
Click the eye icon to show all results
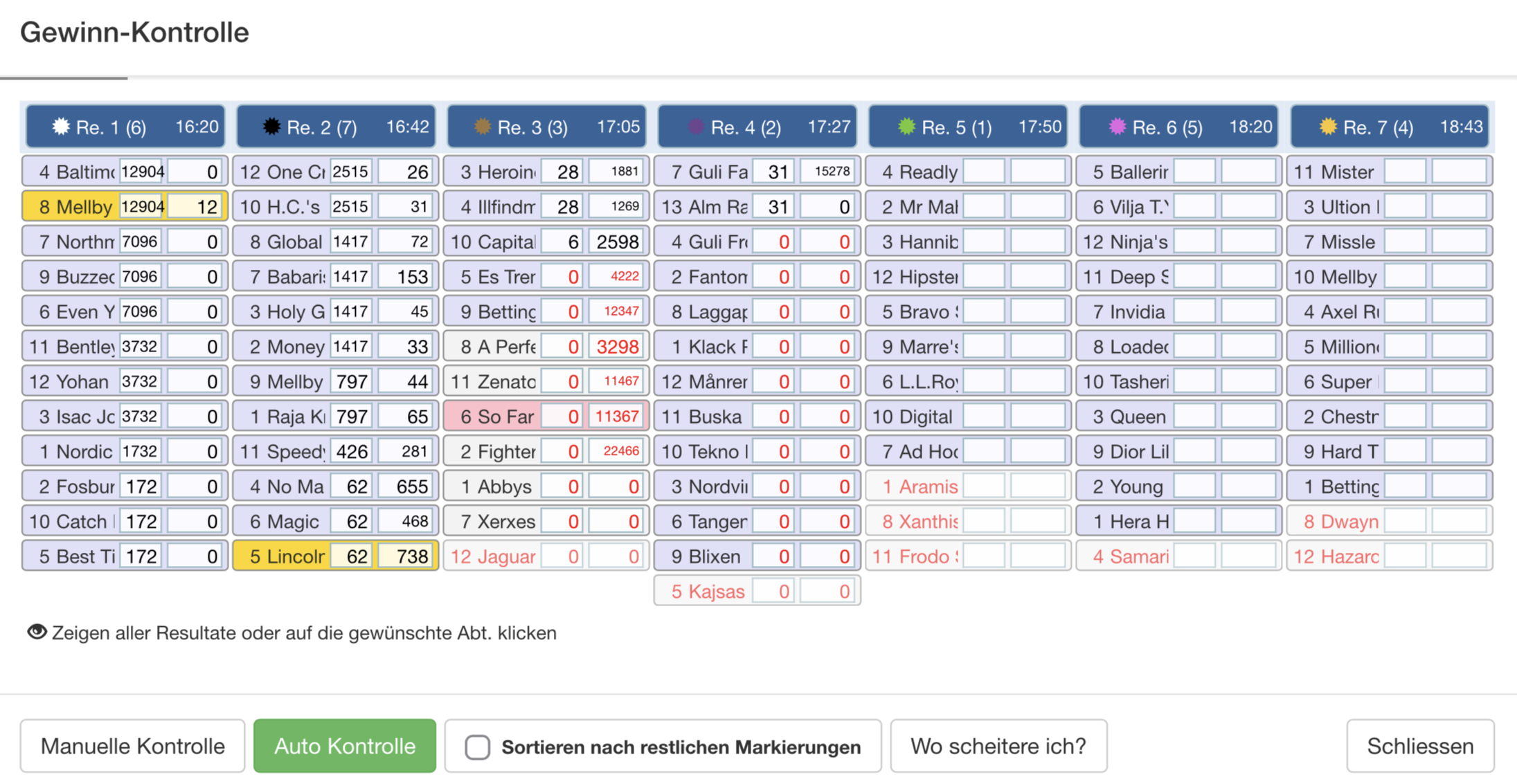pos(37,632)
